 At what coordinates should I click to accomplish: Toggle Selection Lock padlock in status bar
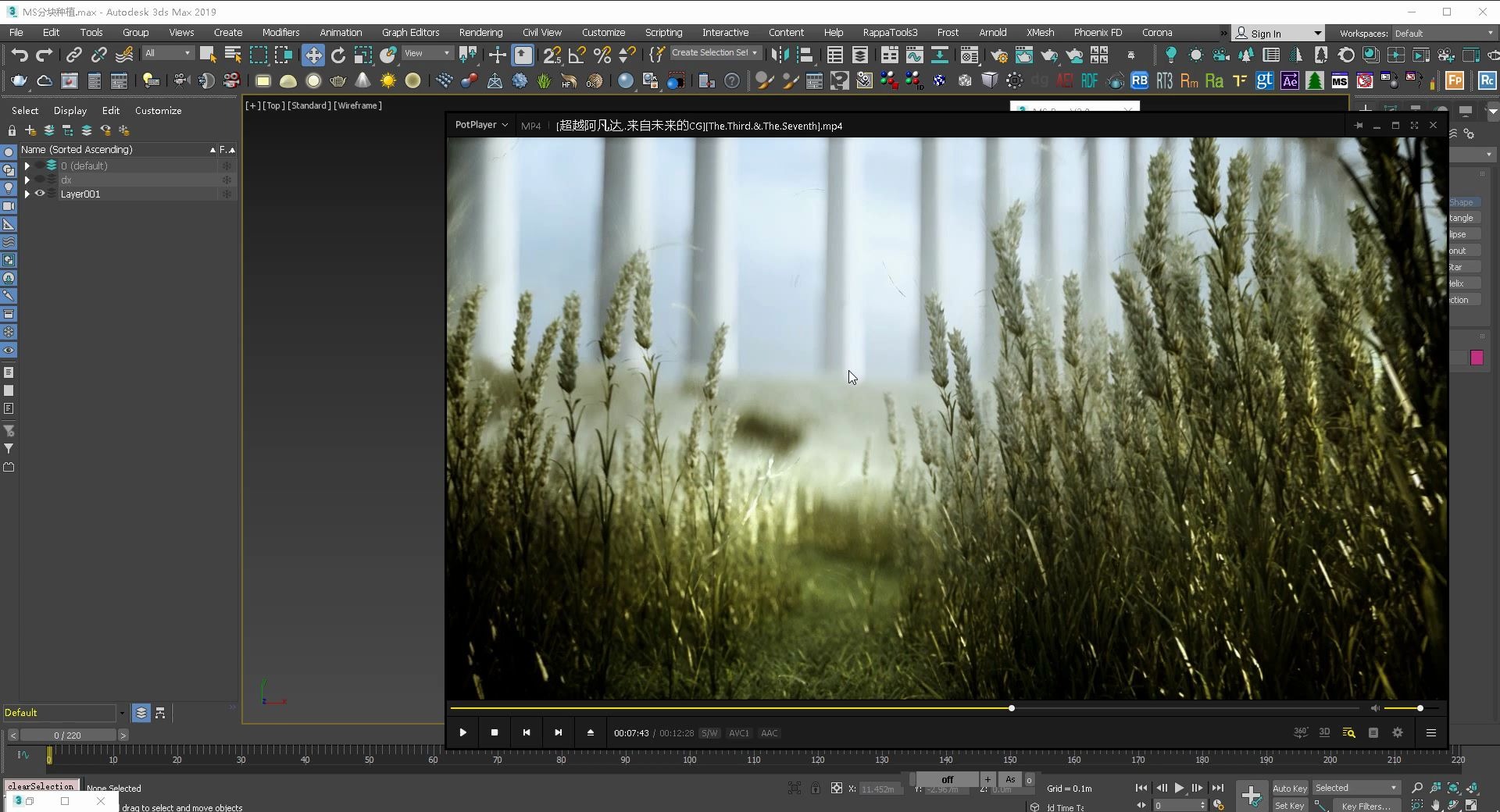click(x=815, y=788)
